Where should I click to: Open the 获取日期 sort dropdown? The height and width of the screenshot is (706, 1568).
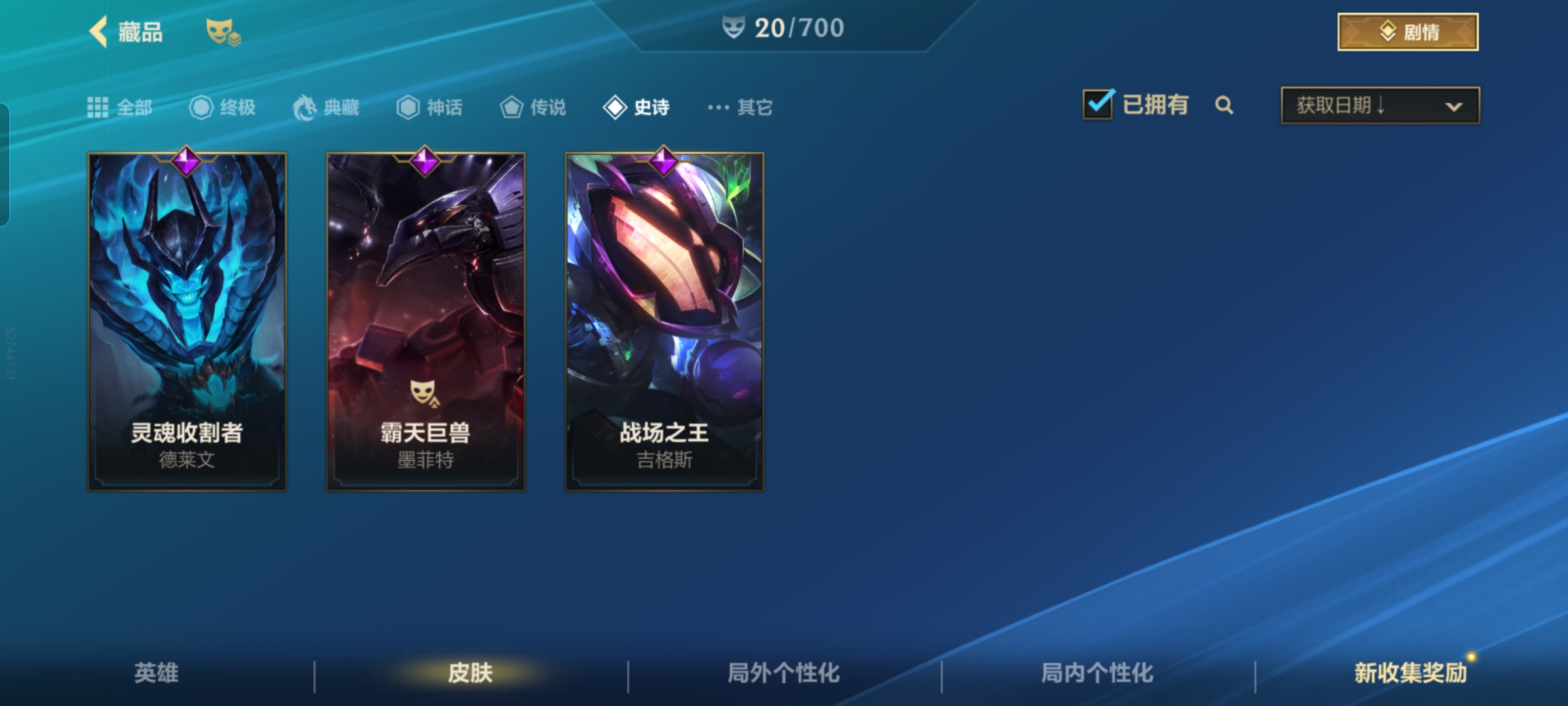[x=1380, y=105]
